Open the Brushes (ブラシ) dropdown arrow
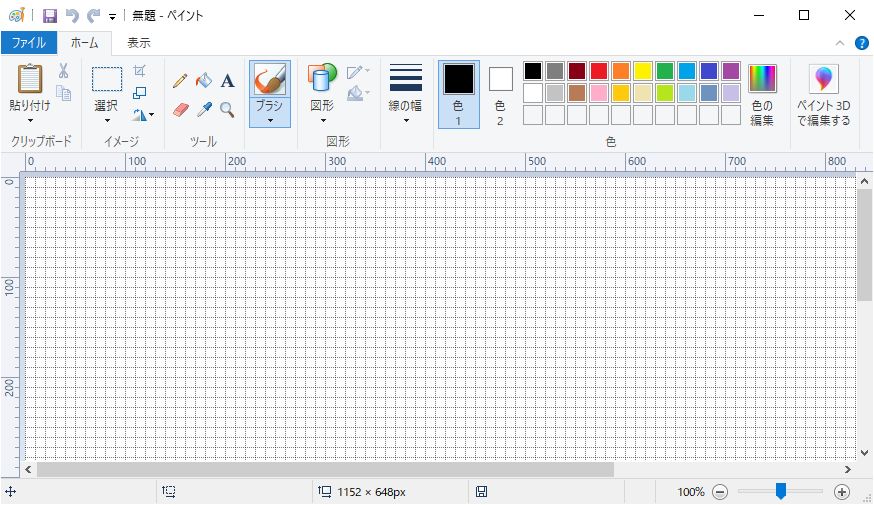This screenshot has height=505, width=874. tap(270, 120)
